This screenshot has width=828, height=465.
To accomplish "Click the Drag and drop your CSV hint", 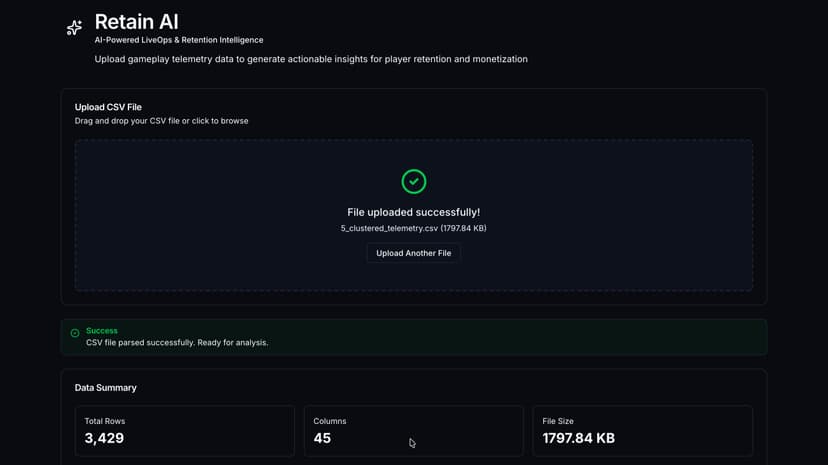I will click(161, 121).
